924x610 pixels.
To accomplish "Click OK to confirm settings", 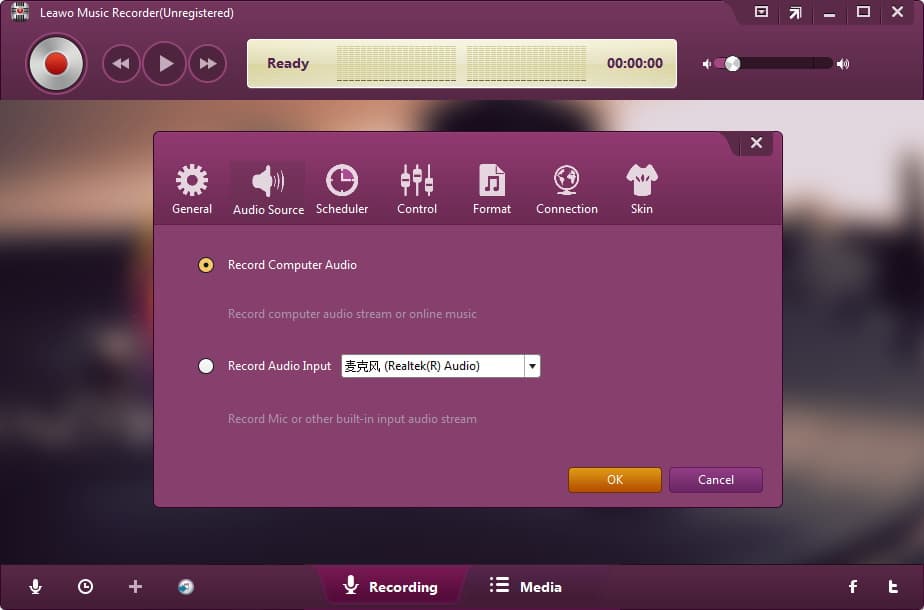I will (615, 480).
